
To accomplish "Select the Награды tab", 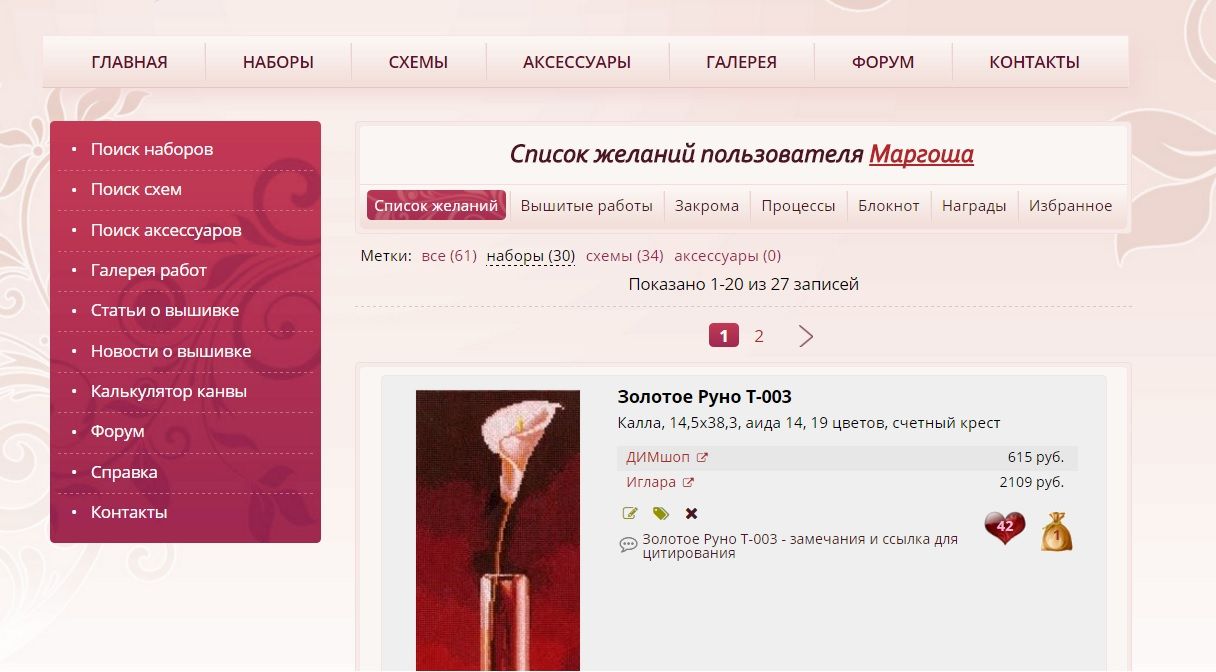I will (974, 206).
